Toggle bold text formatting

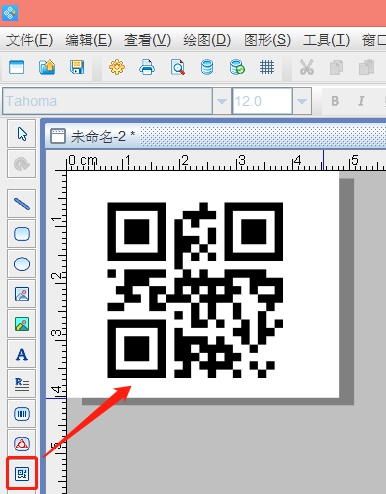coord(335,101)
